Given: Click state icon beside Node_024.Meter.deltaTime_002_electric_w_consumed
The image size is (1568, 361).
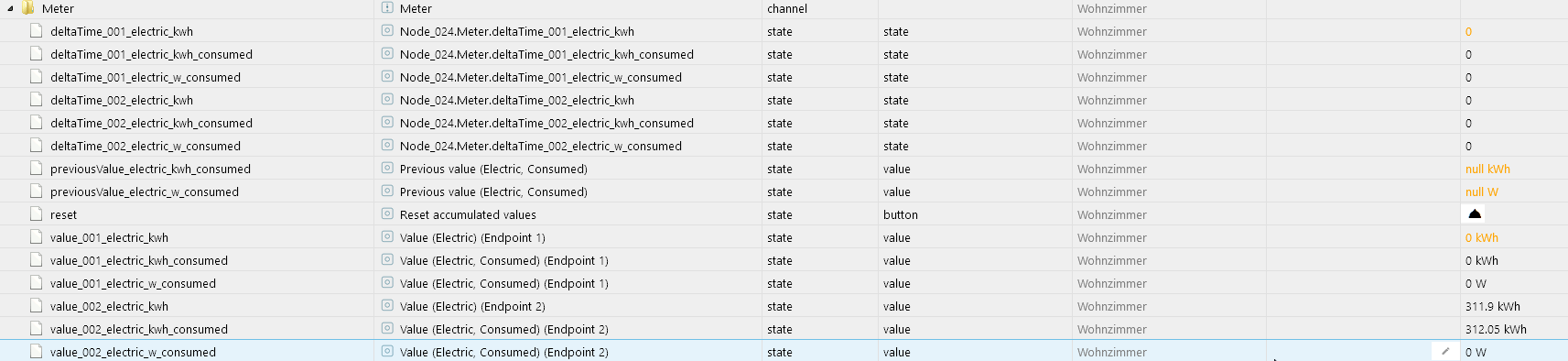Looking at the screenshot, I should [387, 146].
